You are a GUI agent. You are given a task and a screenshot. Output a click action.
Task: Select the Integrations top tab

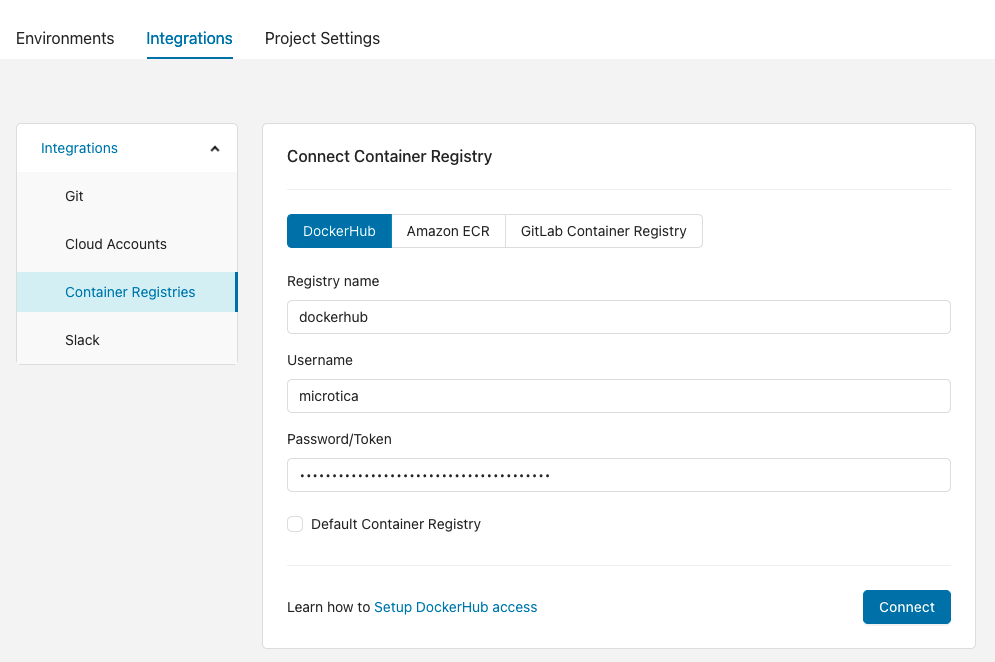tap(189, 38)
